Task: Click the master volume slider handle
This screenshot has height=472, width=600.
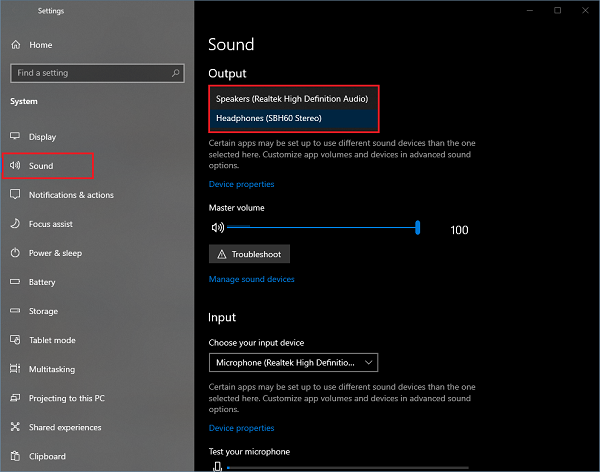Action: 417,228
